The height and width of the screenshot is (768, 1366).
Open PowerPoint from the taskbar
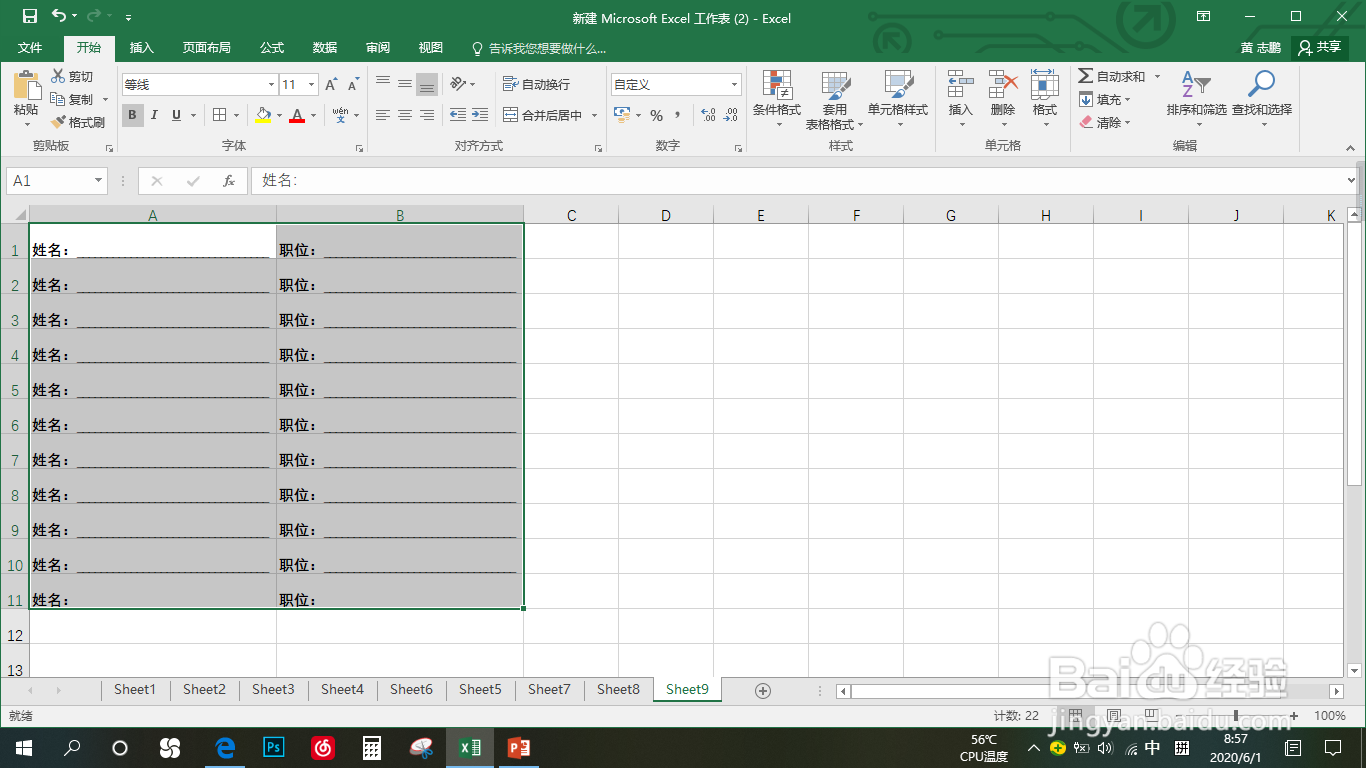[518, 748]
